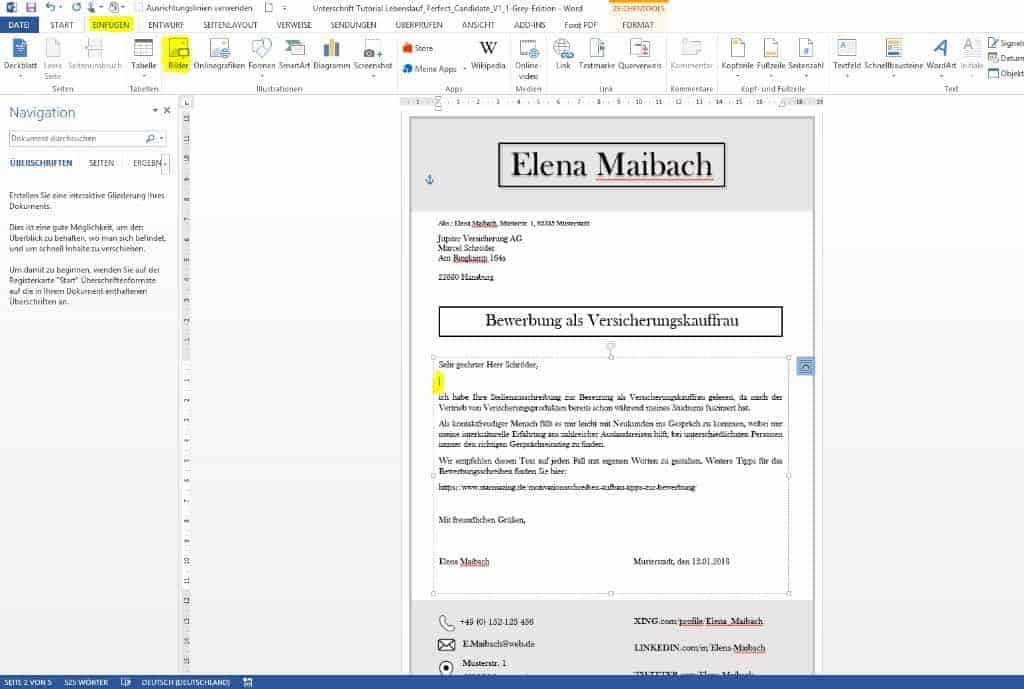The width and height of the screenshot is (1024, 689).
Task: Close the Navigation pane
Action: 167,110
